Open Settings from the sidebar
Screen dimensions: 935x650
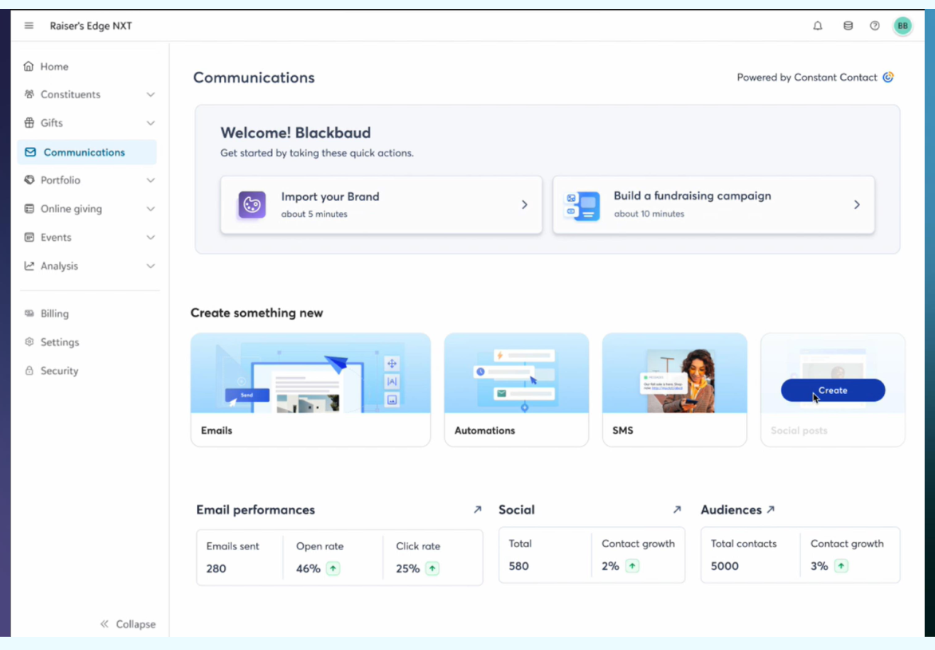59,342
